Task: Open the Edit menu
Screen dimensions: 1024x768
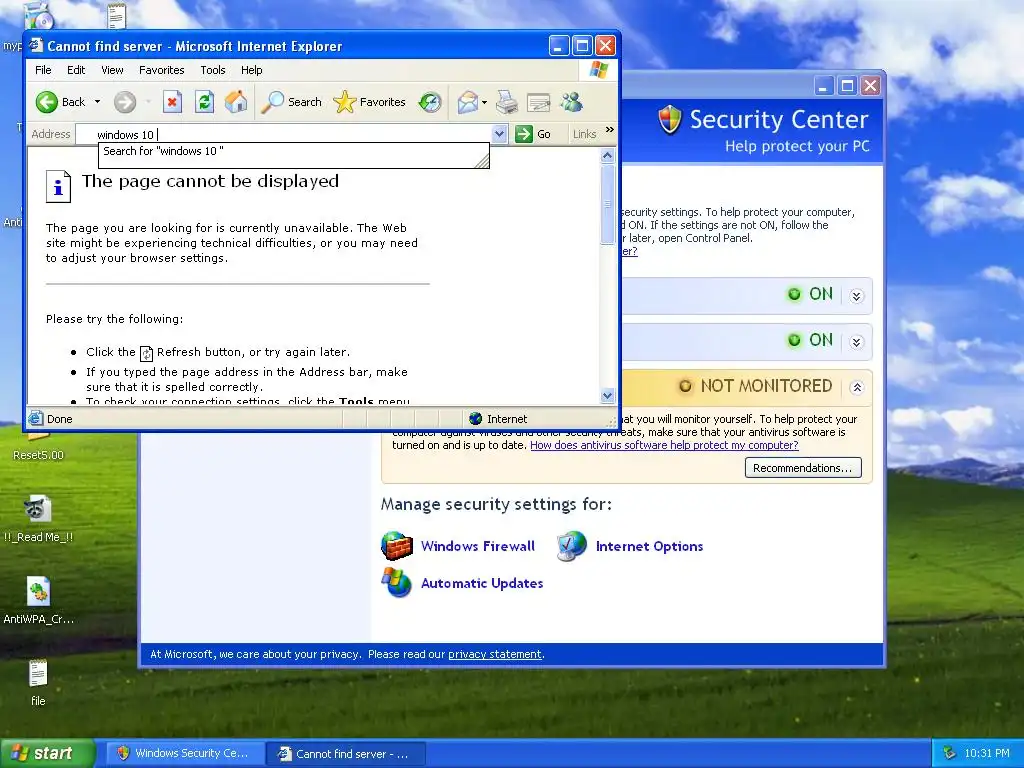Action: [76, 70]
